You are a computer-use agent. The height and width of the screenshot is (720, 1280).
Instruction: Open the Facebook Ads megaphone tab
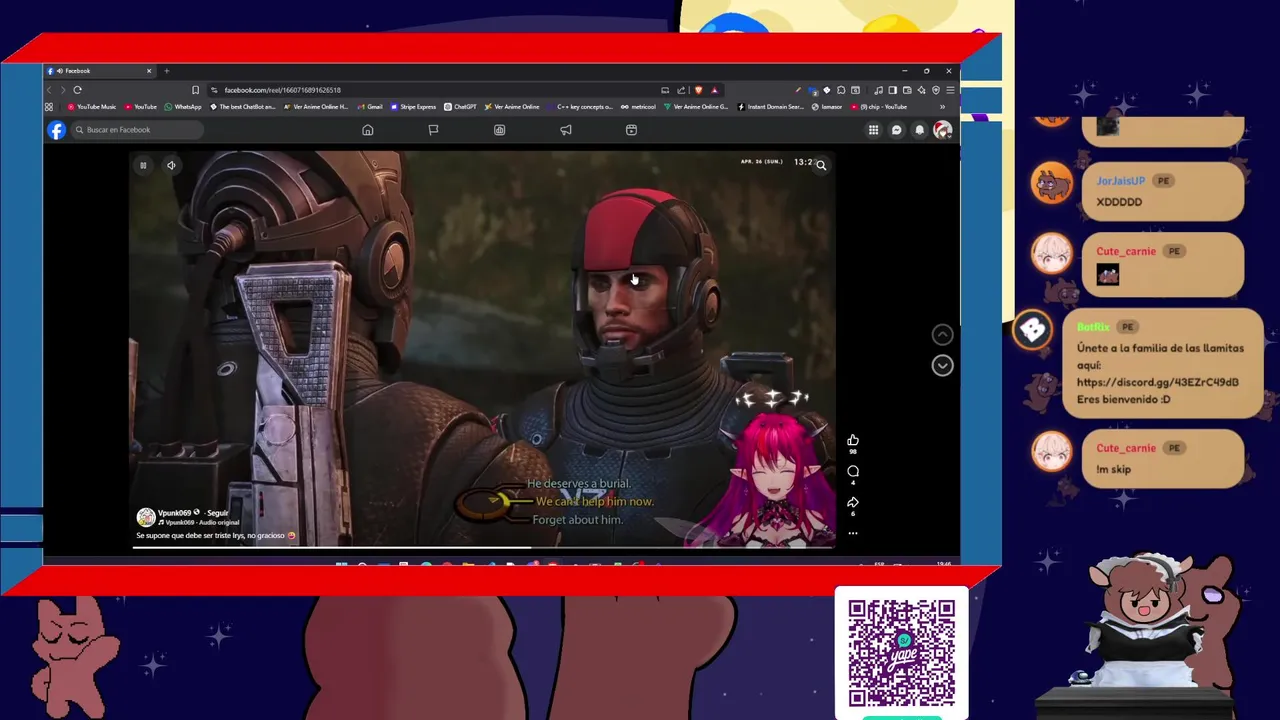(x=565, y=130)
